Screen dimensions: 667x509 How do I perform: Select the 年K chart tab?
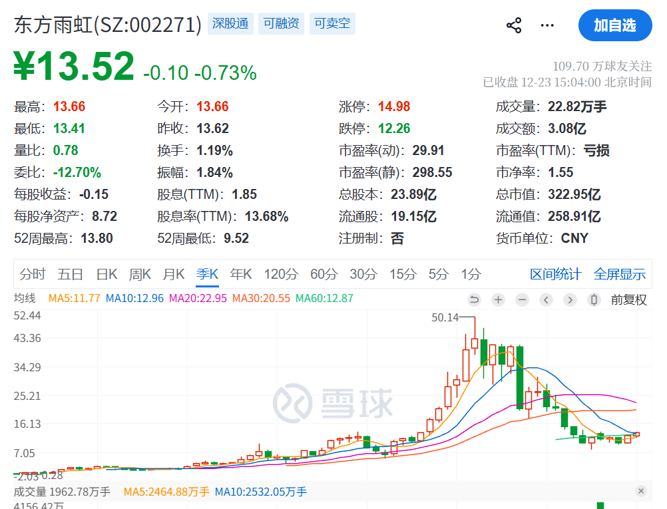pyautogui.click(x=241, y=274)
